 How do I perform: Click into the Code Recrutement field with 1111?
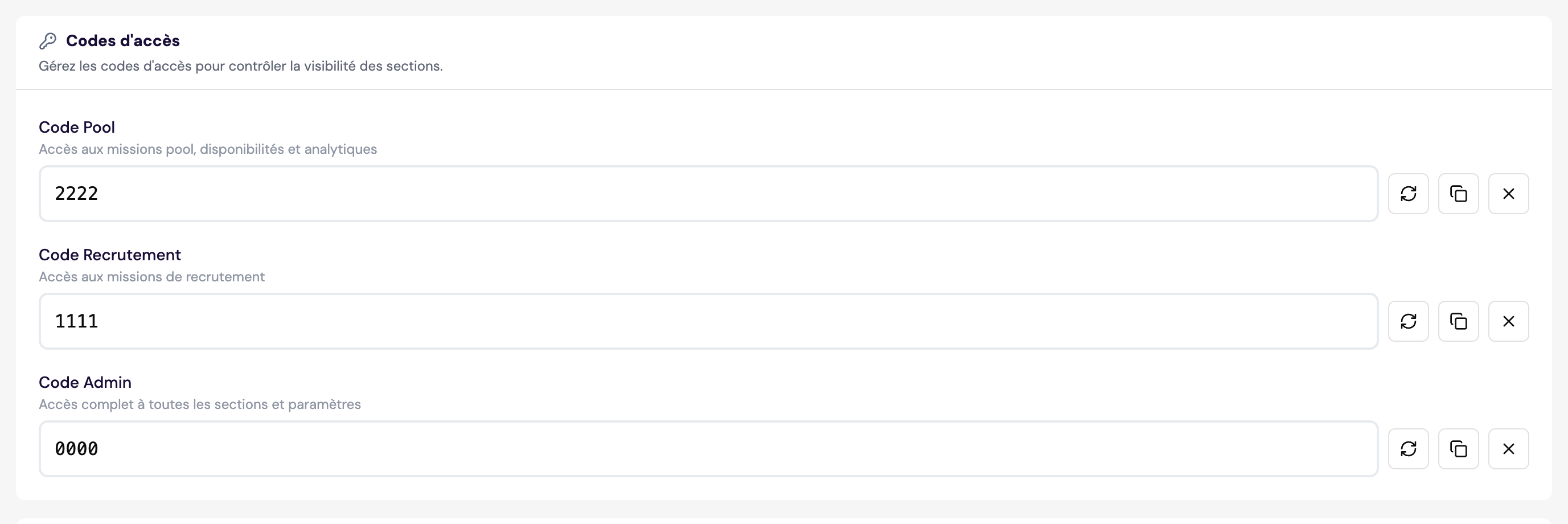(x=708, y=321)
